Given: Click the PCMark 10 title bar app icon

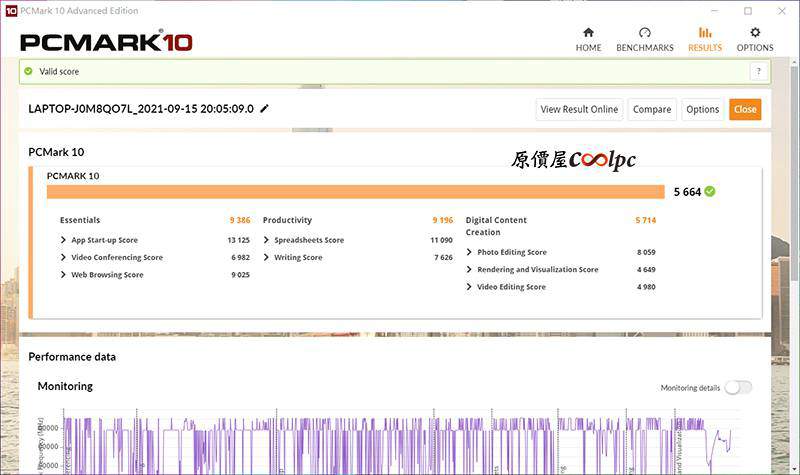Looking at the screenshot, I should (x=11, y=11).
